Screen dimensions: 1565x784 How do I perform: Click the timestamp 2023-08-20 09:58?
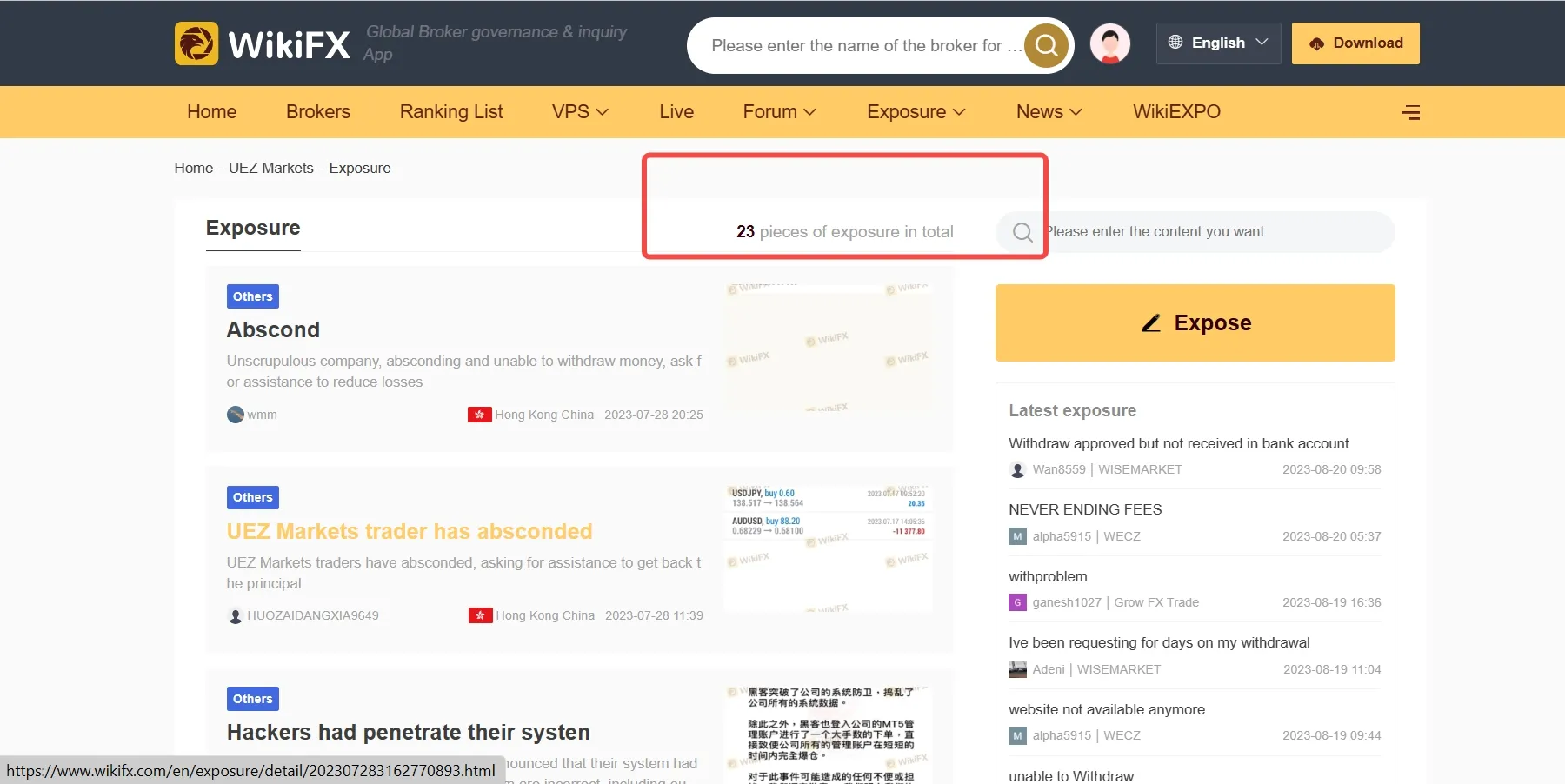pyautogui.click(x=1332, y=469)
